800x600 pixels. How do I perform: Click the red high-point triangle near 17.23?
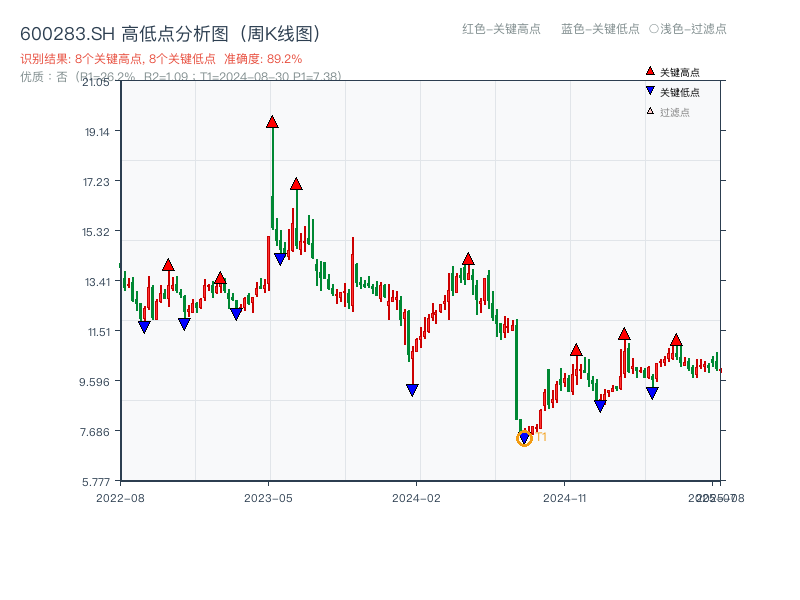[296, 184]
